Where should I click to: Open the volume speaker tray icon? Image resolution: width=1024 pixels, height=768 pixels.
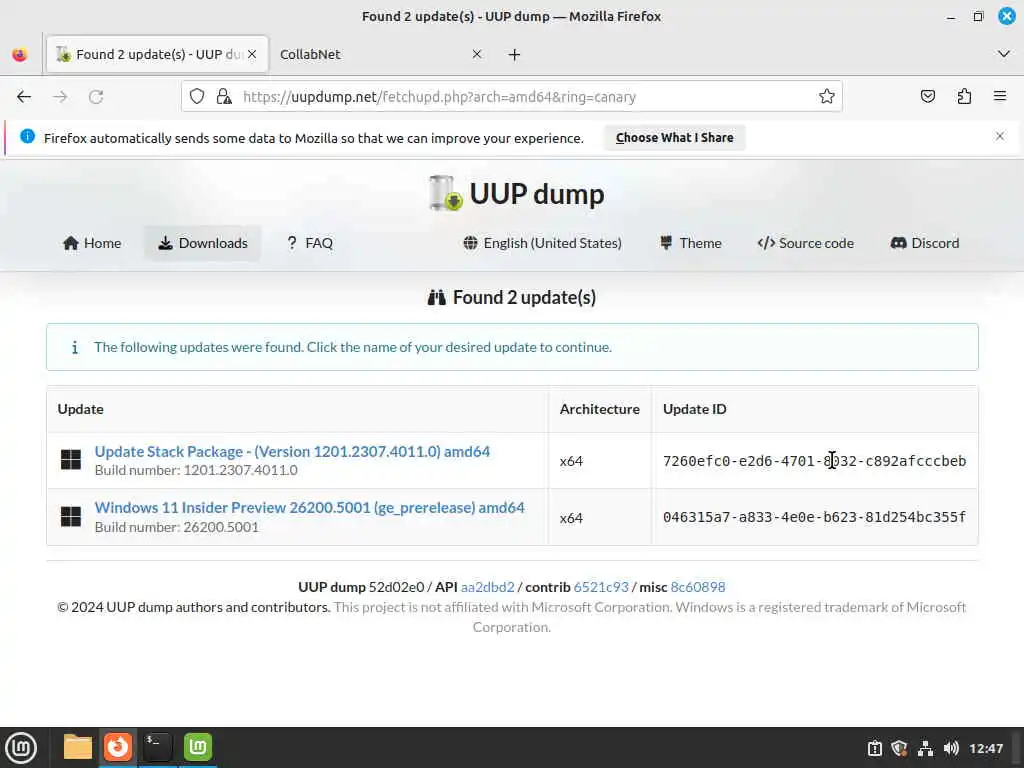[951, 748]
